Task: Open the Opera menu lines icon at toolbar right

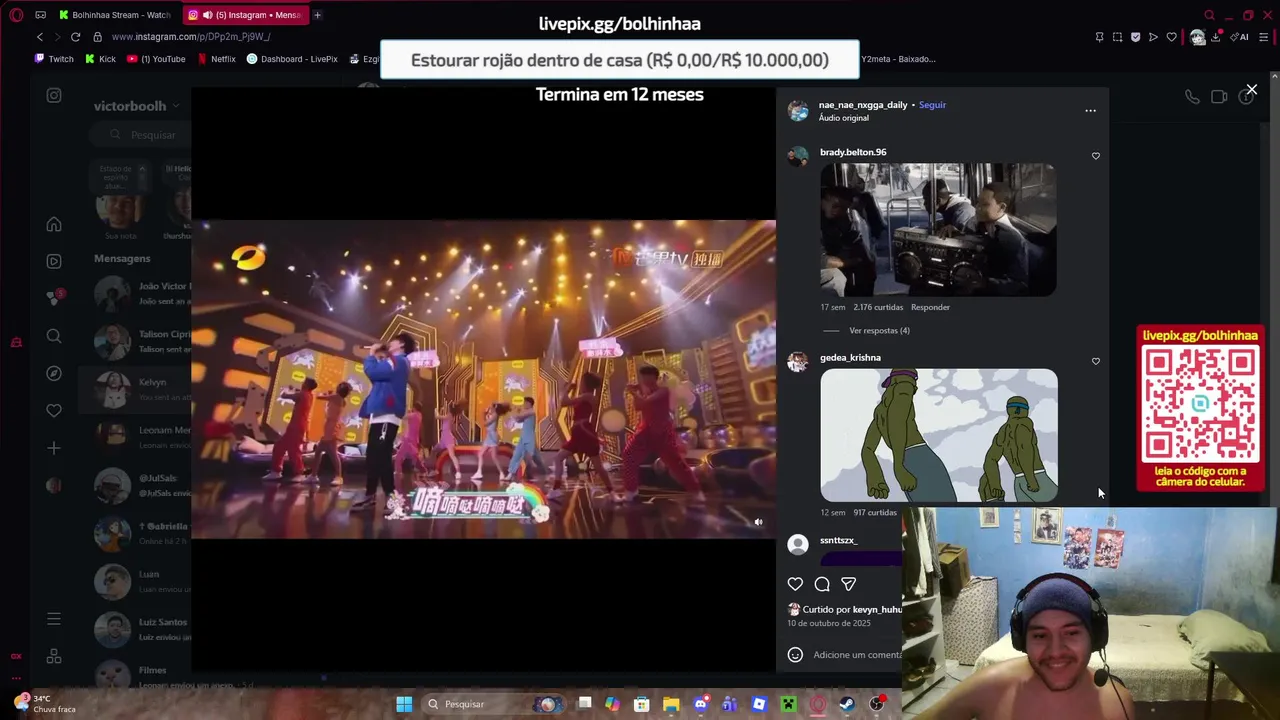Action: (x=1264, y=37)
